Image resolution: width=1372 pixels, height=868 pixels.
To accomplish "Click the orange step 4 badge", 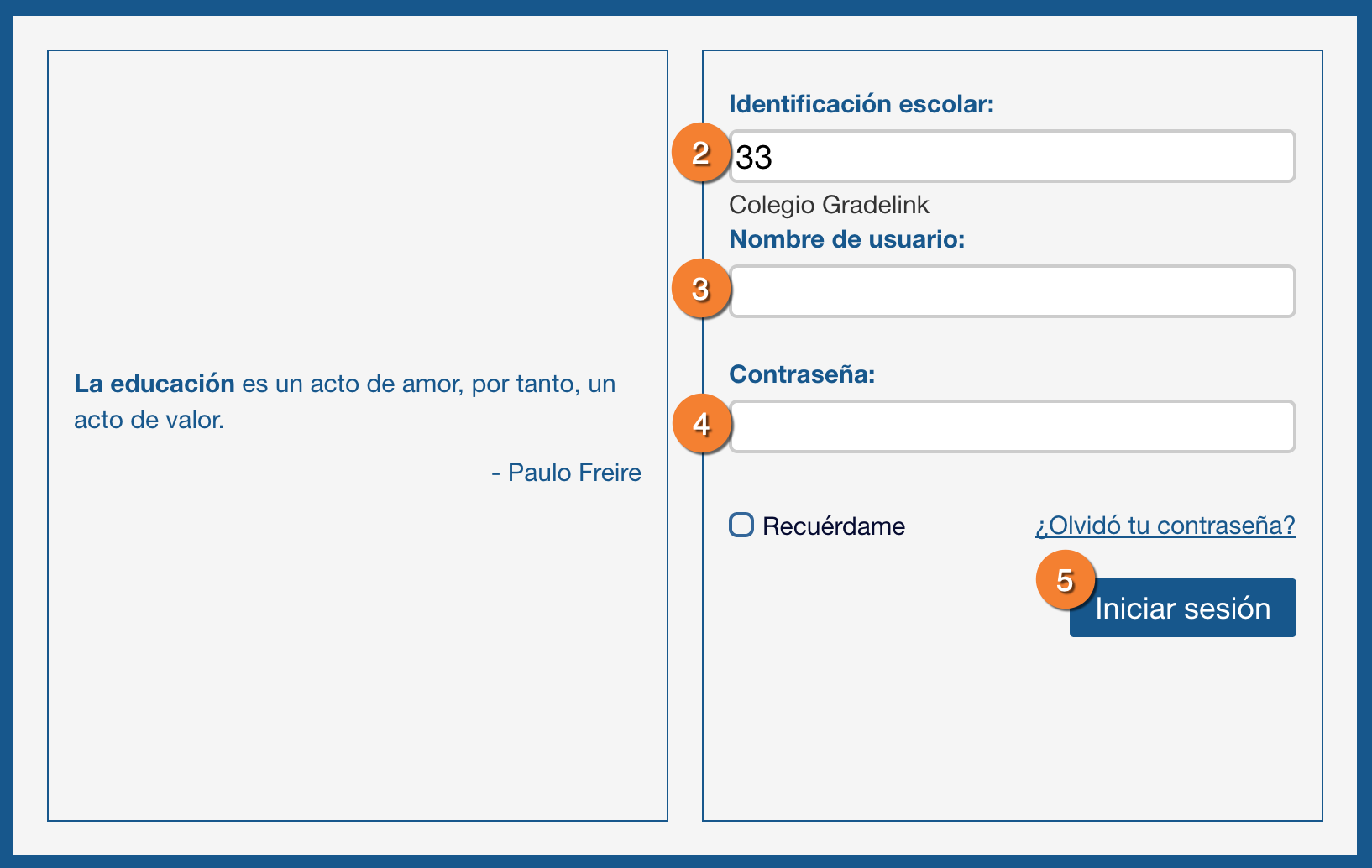I will (701, 424).
